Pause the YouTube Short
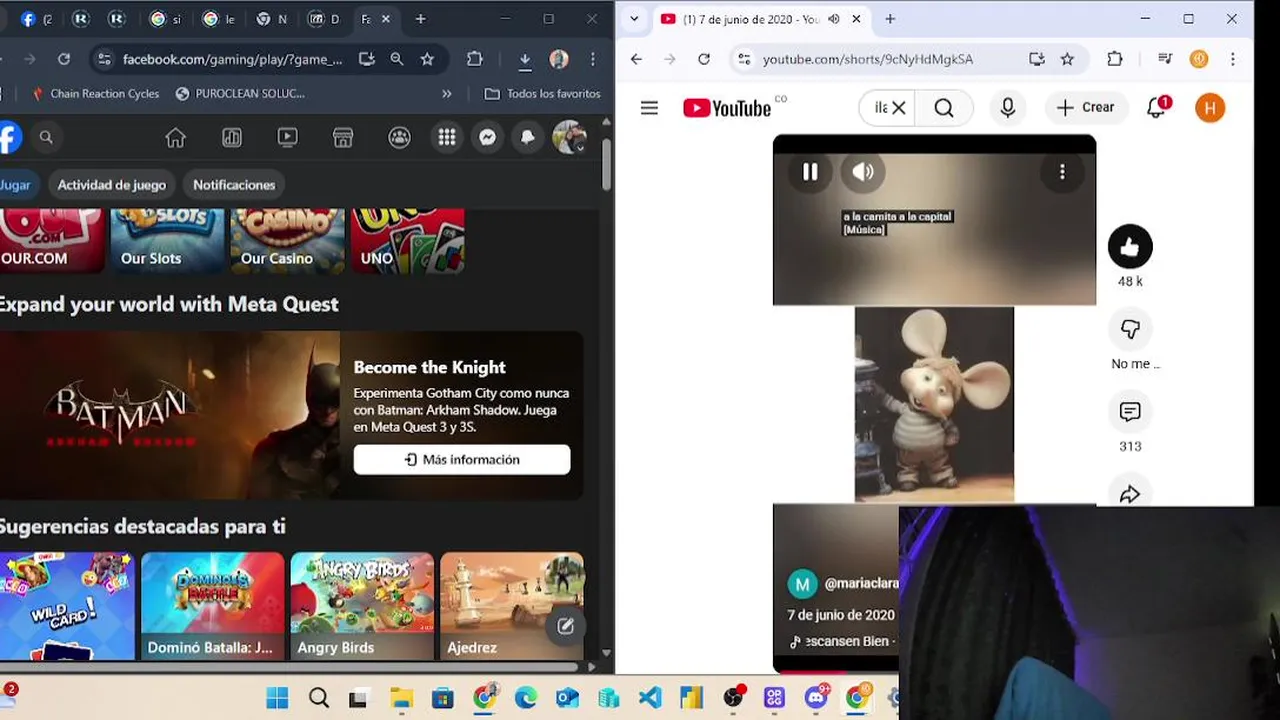The width and height of the screenshot is (1280, 720). (810, 172)
